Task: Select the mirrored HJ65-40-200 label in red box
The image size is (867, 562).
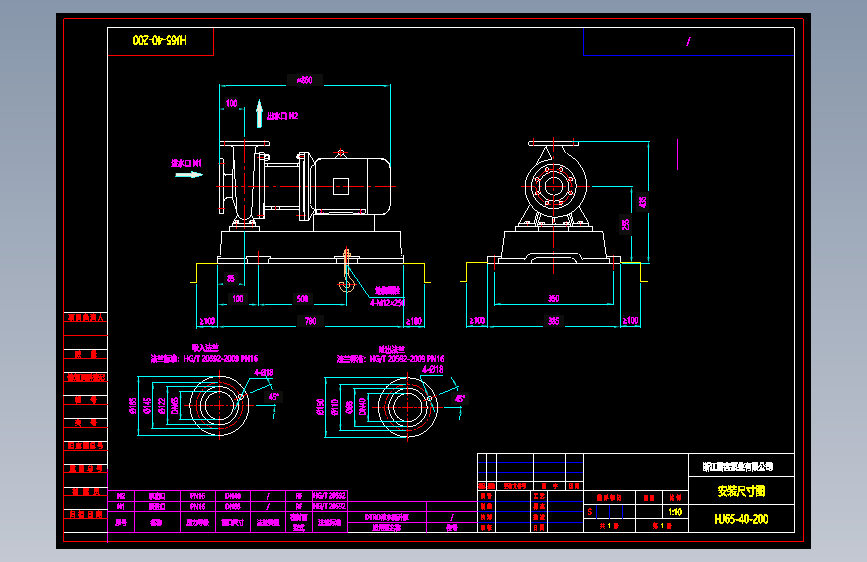Action: click(160, 40)
